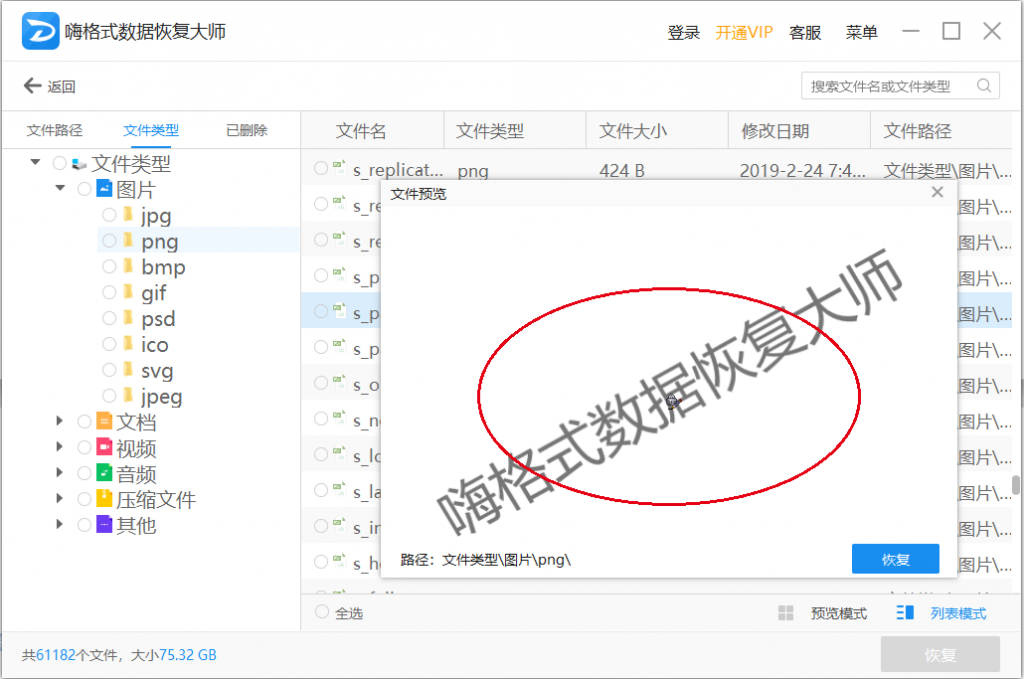The image size is (1024, 679).
Task: Click the ico folder icon
Action: (129, 343)
